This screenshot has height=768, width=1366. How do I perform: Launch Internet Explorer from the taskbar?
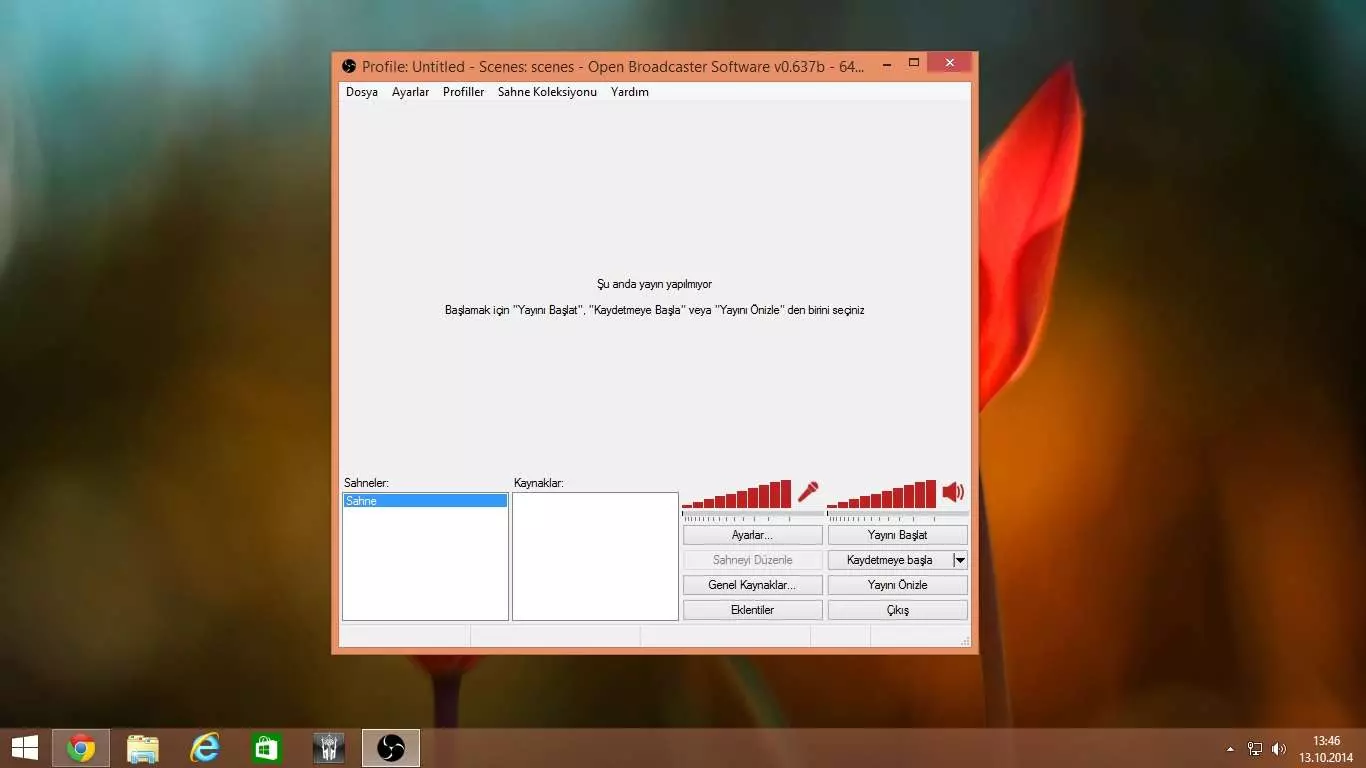click(x=205, y=748)
